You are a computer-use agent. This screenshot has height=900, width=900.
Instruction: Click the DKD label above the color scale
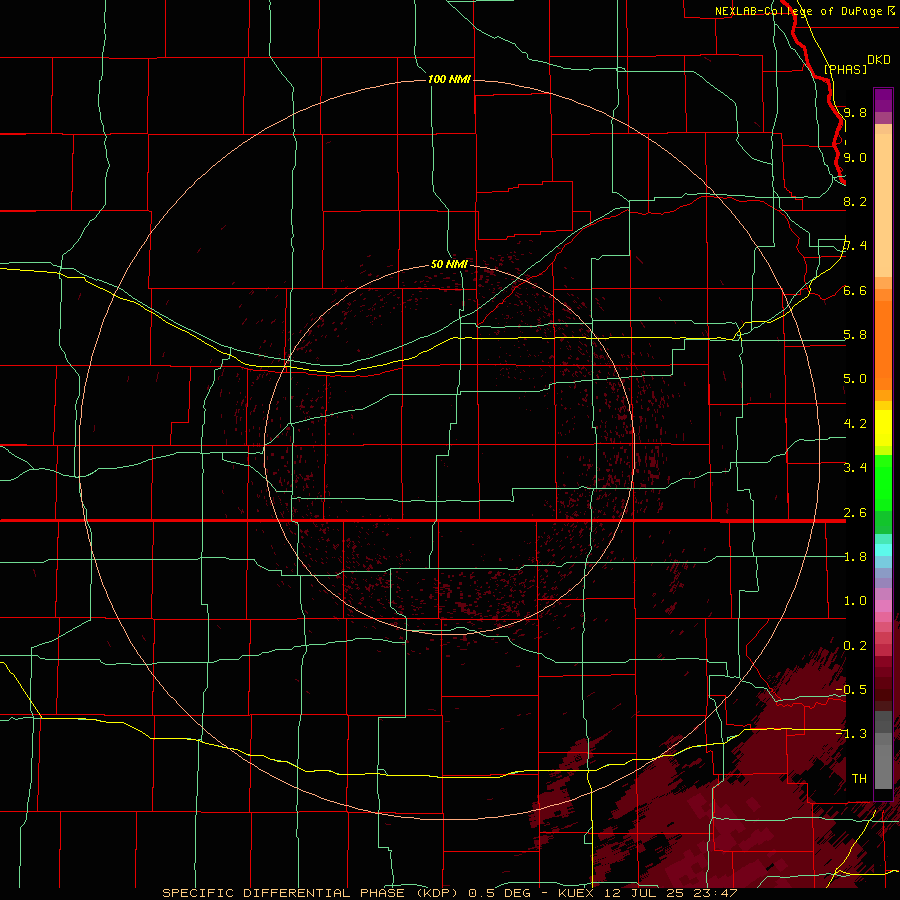pyautogui.click(x=879, y=60)
